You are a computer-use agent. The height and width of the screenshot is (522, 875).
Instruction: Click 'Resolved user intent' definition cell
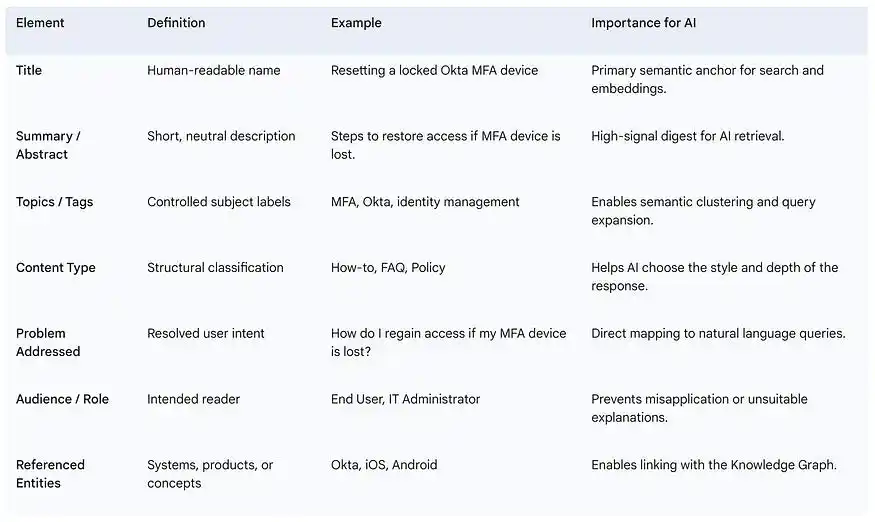[x=205, y=333]
